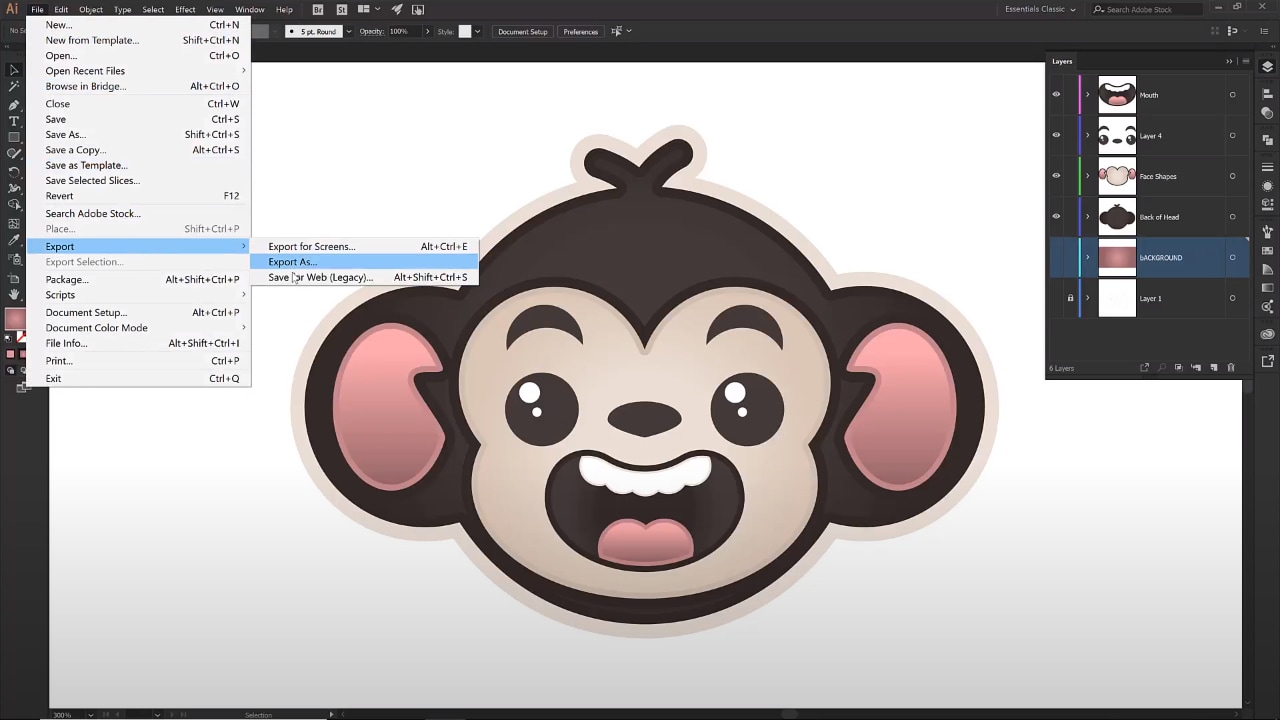Select the bACKGROUND layer thumbnail

1117,257
